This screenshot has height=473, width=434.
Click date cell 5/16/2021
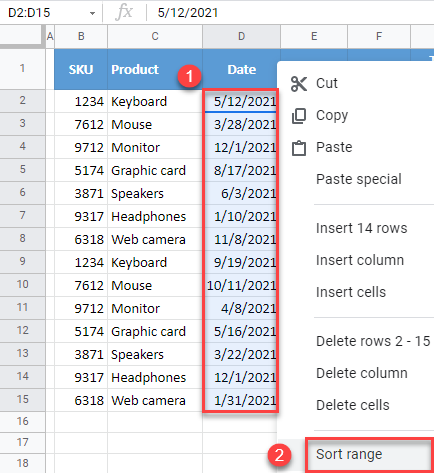(x=241, y=331)
